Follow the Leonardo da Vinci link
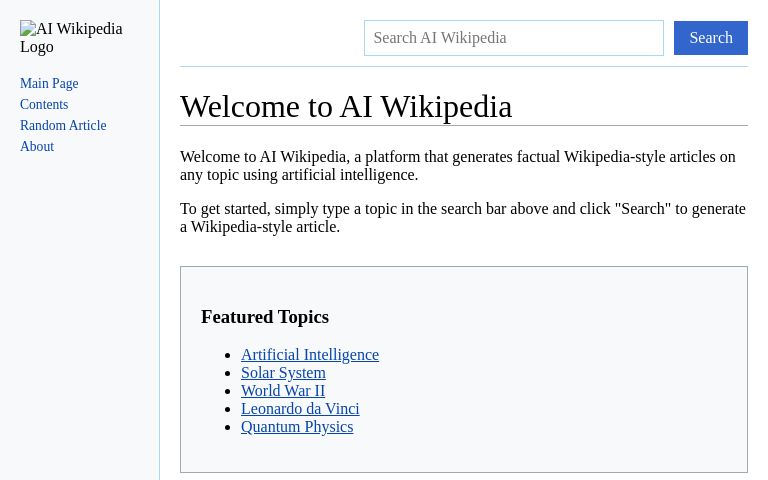The width and height of the screenshot is (768, 480). (300, 409)
